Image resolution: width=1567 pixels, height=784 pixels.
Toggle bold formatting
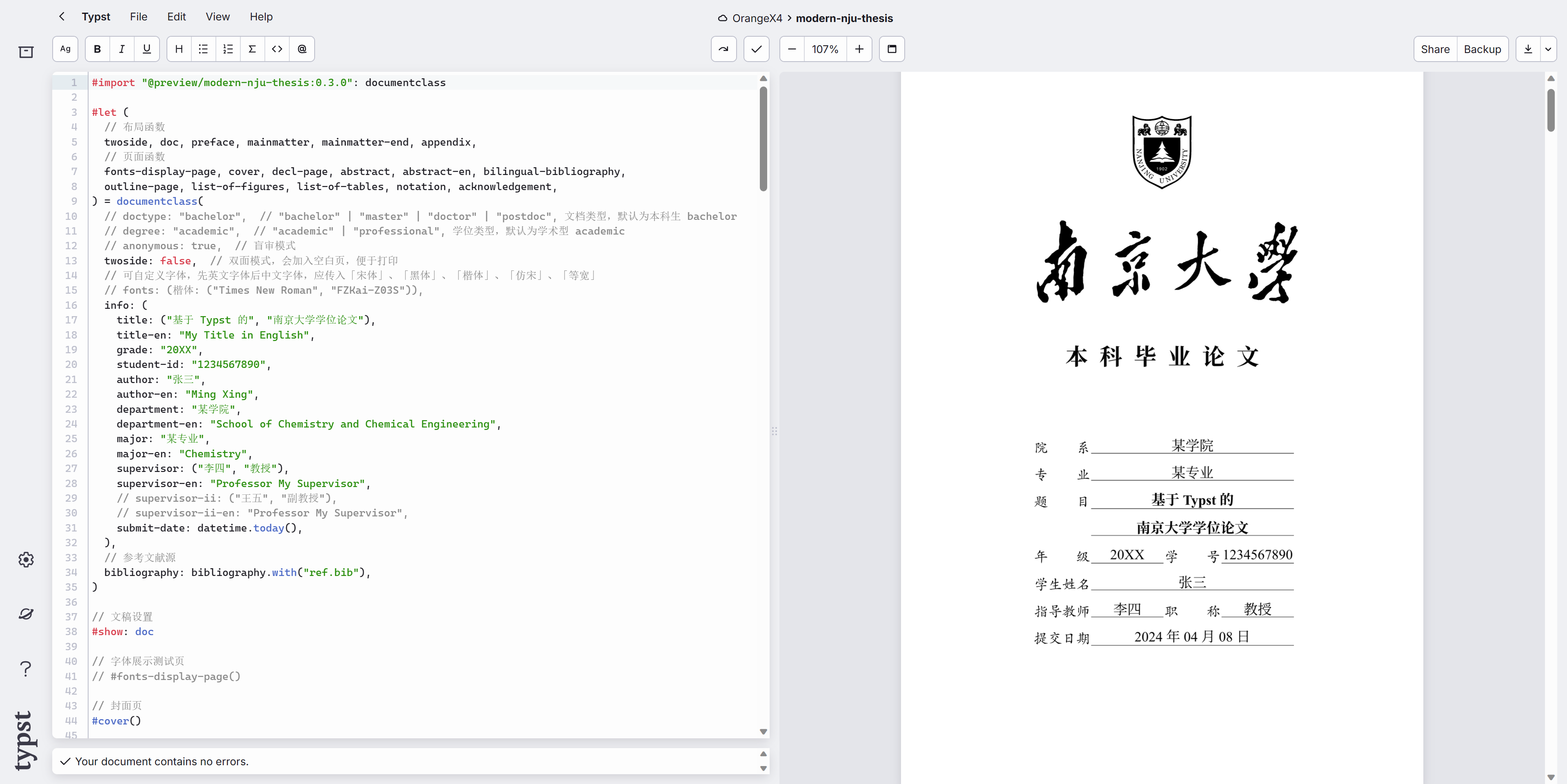[x=98, y=49]
